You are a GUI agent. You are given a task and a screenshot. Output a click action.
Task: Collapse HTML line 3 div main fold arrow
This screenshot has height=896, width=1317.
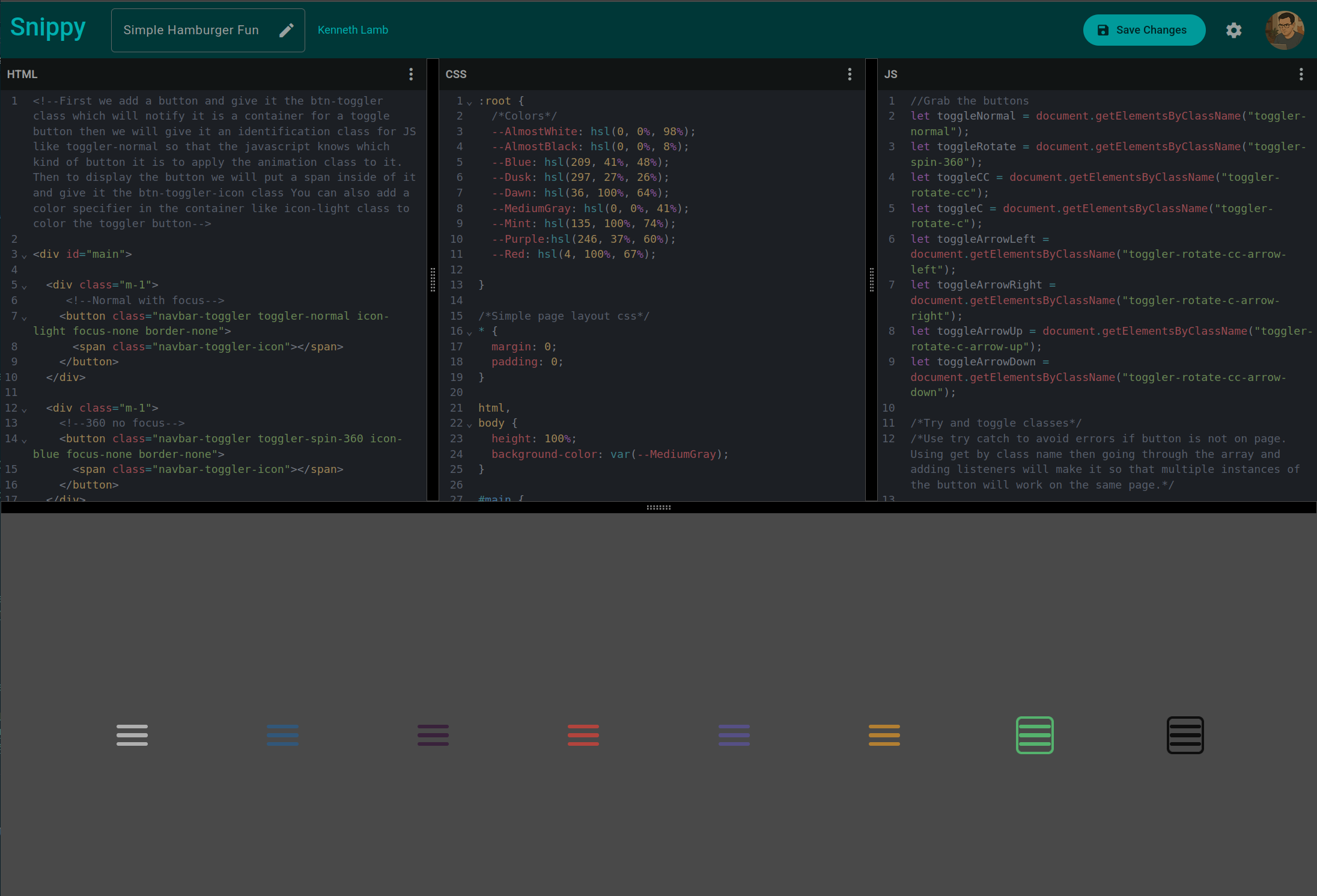[25, 256]
